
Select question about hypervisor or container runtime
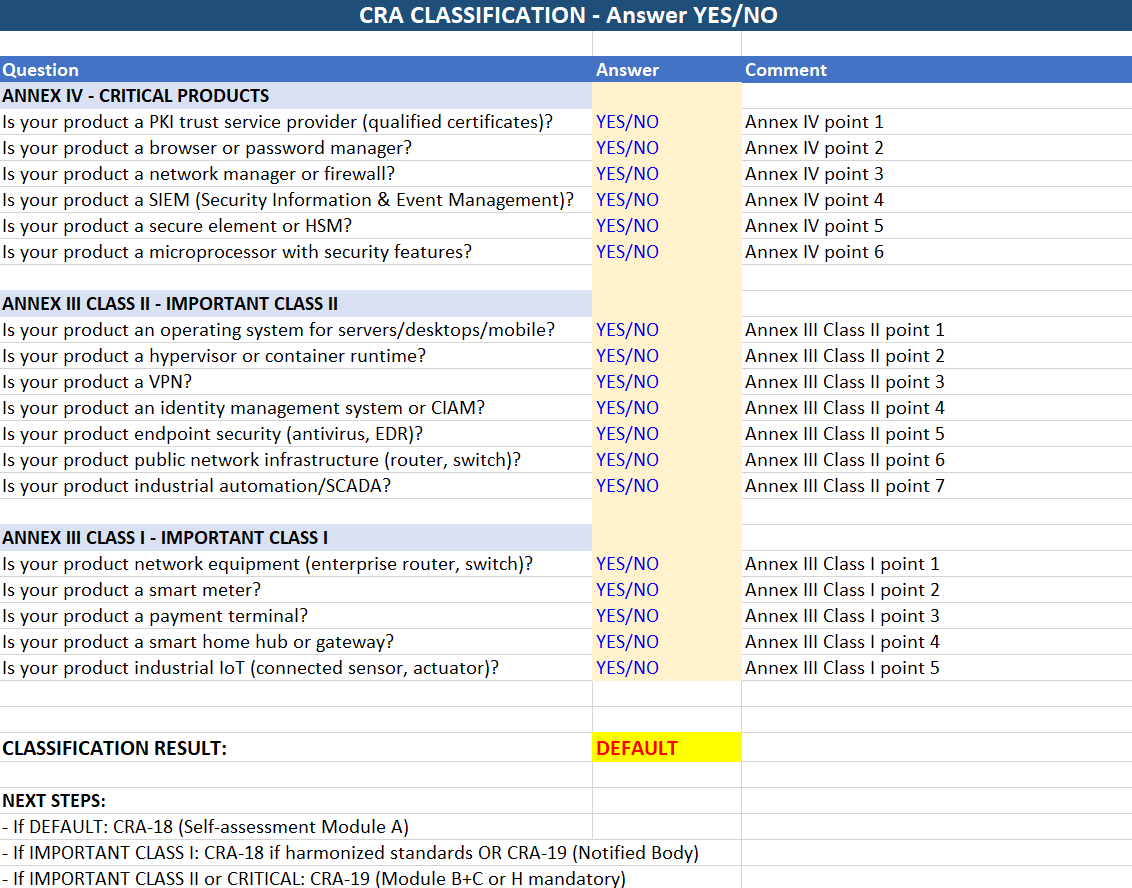point(214,356)
